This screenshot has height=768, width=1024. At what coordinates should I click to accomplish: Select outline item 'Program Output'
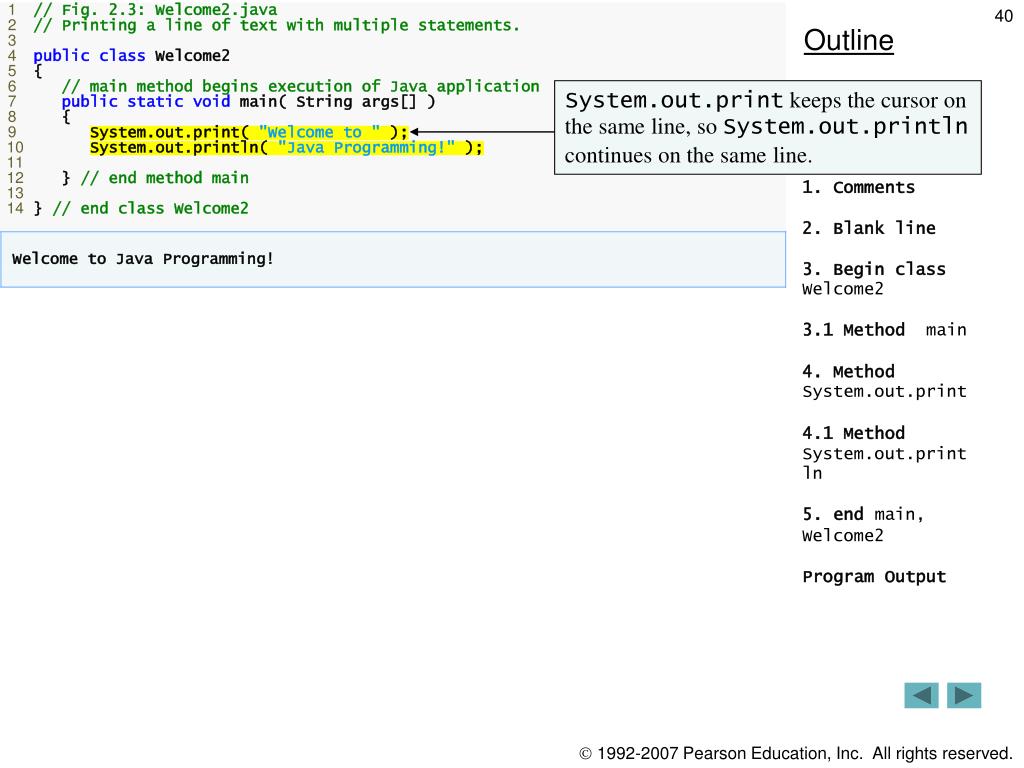pyautogui.click(x=874, y=577)
